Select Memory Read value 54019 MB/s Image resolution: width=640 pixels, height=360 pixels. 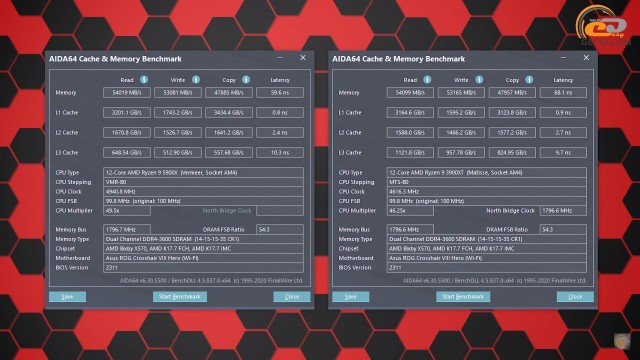point(127,93)
